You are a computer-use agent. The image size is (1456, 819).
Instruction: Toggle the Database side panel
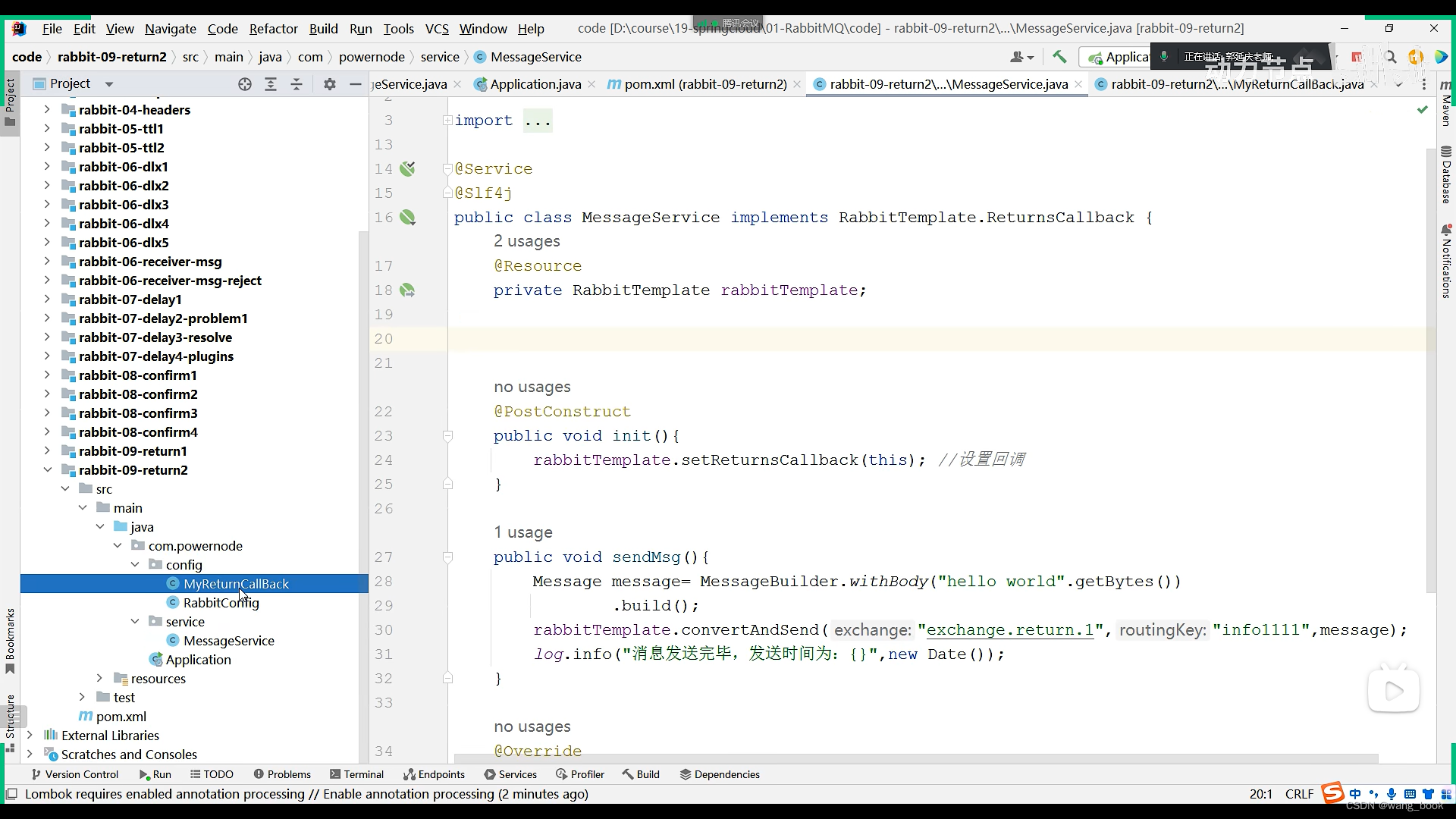click(x=1446, y=174)
